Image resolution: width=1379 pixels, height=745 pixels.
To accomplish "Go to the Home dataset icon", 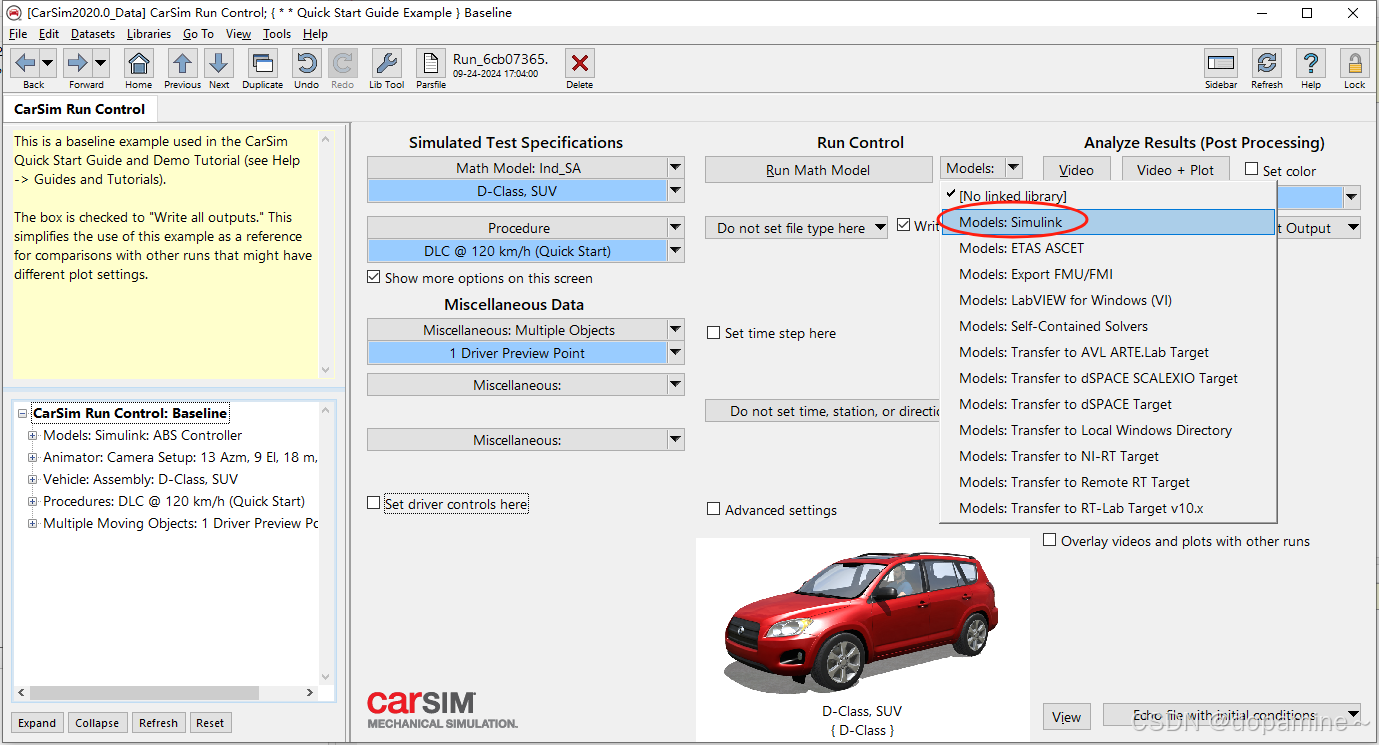I will (139, 63).
